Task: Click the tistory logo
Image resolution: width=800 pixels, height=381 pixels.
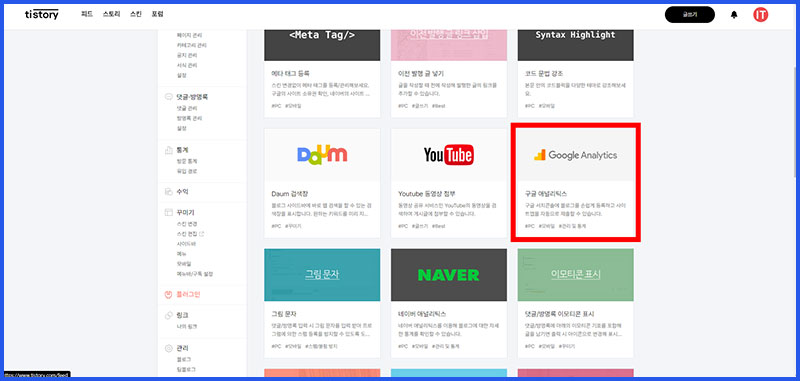Action: (x=41, y=14)
